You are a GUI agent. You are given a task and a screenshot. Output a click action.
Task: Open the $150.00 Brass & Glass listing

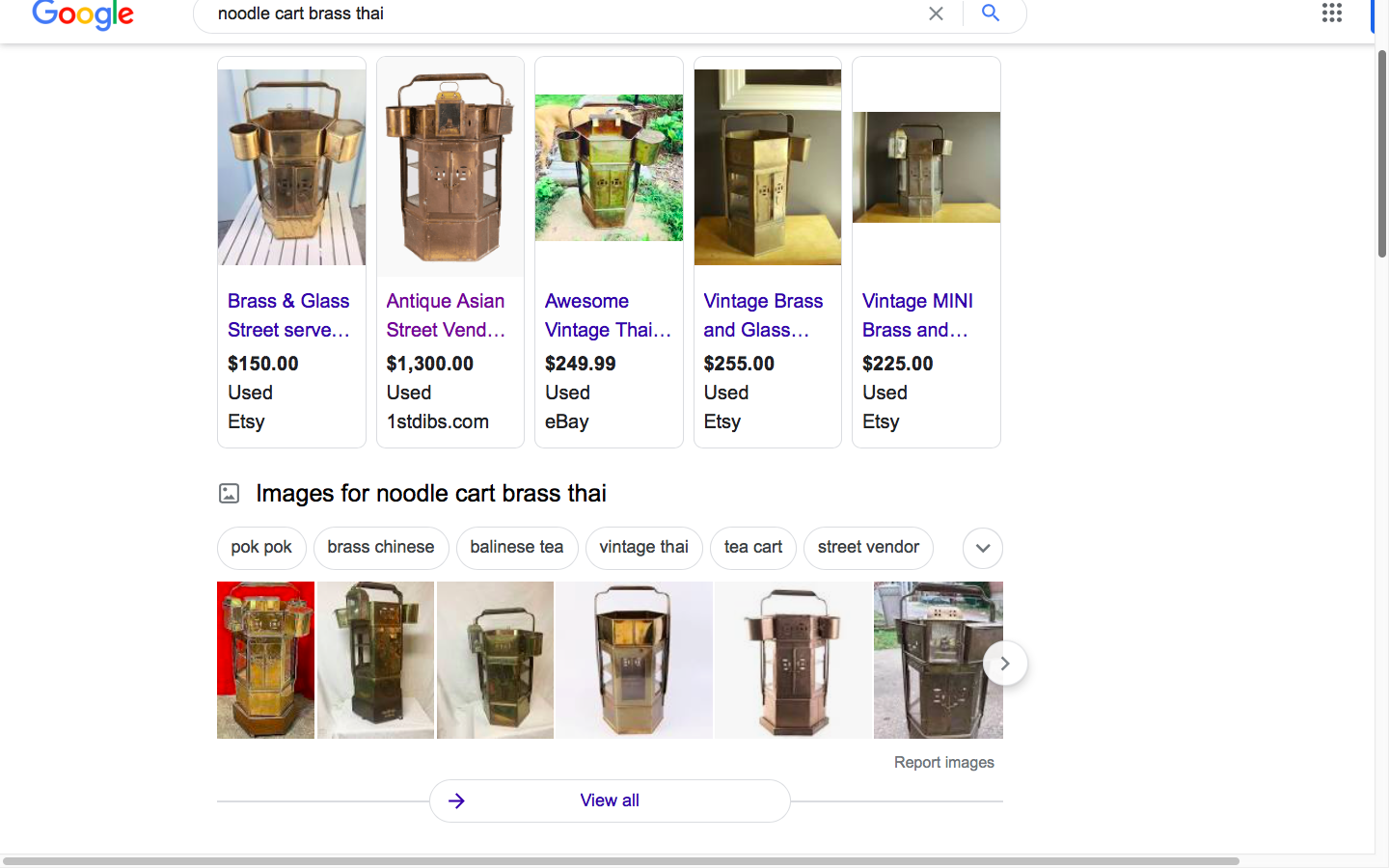click(x=288, y=315)
